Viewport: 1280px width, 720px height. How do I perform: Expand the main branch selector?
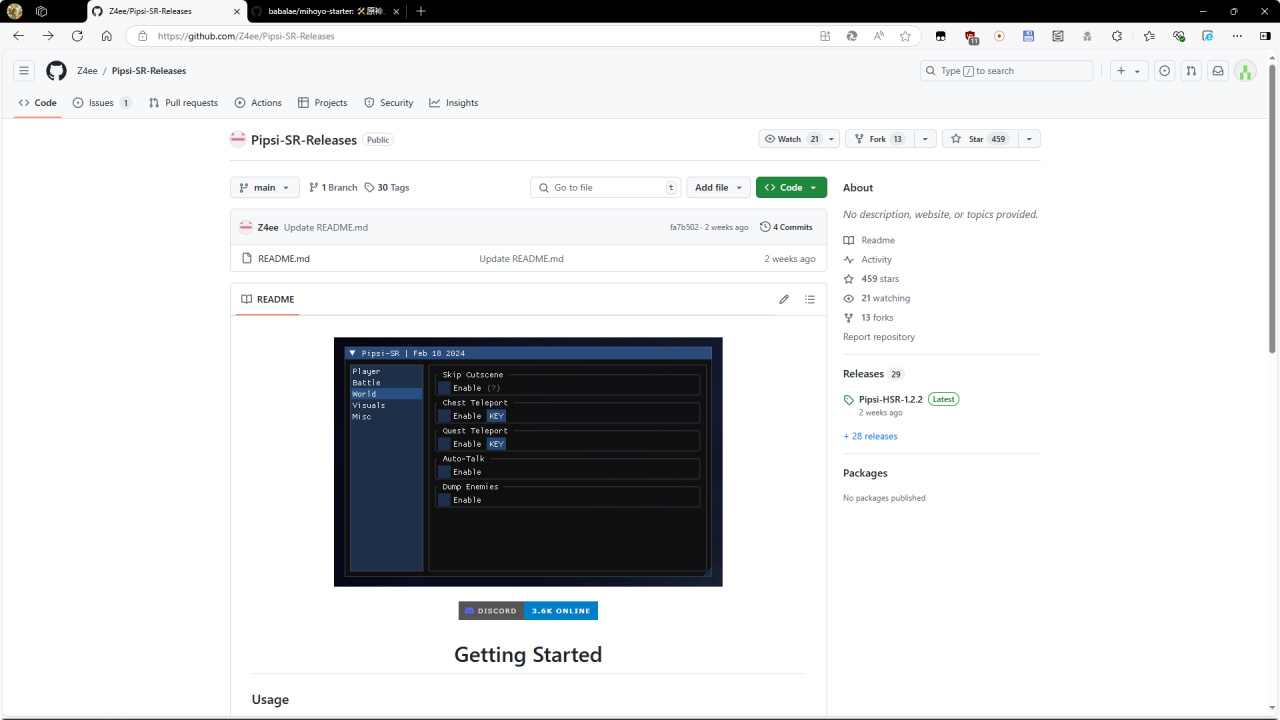pos(265,187)
